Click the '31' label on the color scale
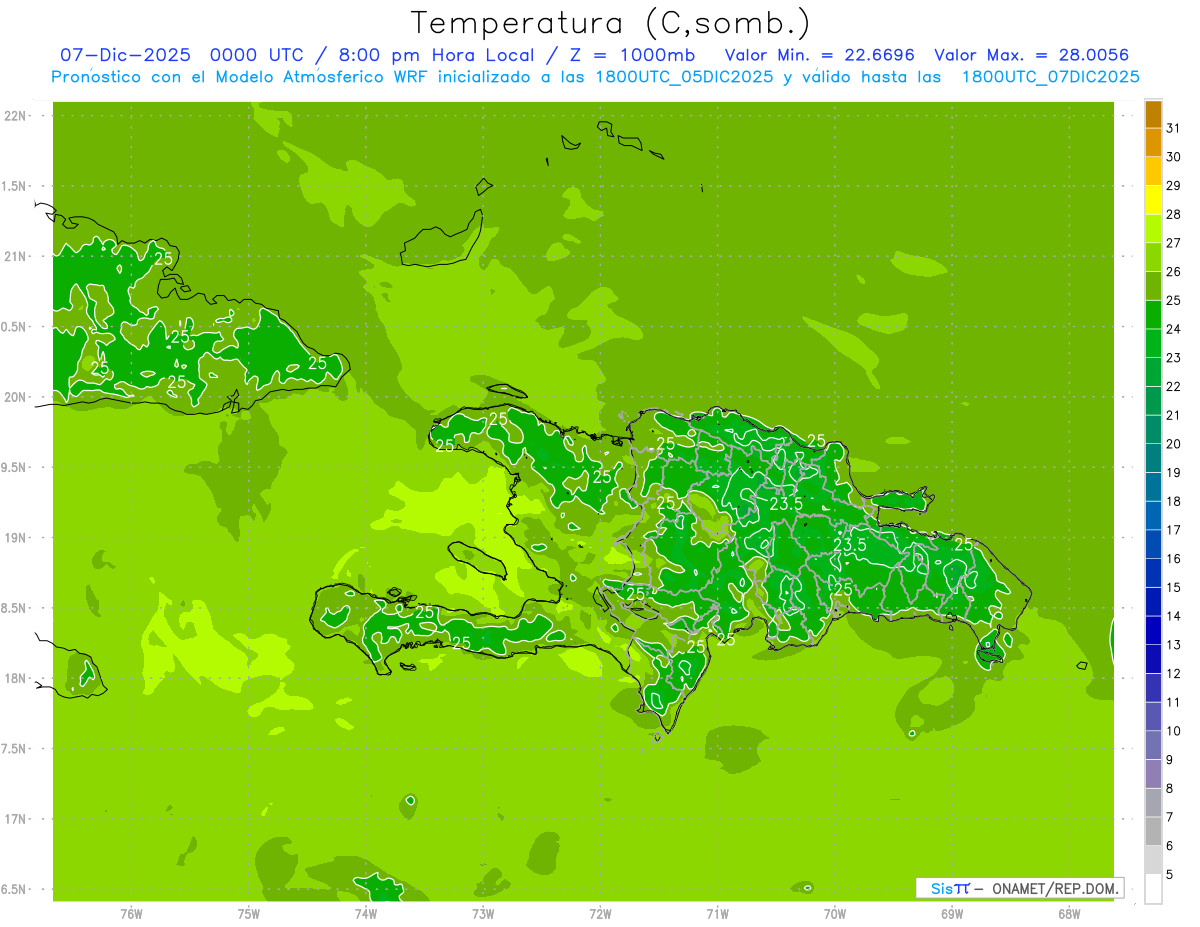Image resolution: width=1200 pixels, height=927 pixels. tap(1173, 128)
